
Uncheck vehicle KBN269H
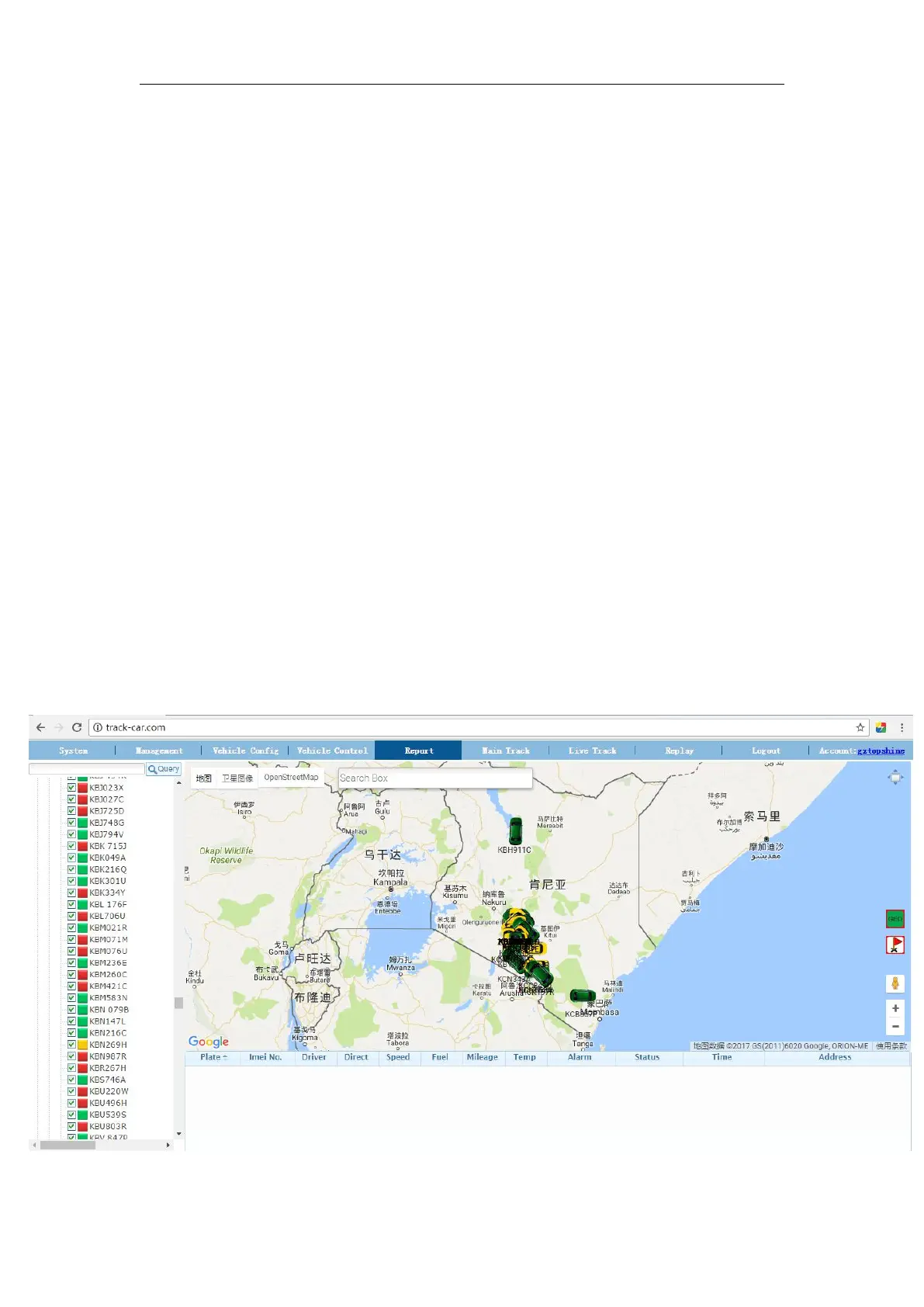[71, 1045]
